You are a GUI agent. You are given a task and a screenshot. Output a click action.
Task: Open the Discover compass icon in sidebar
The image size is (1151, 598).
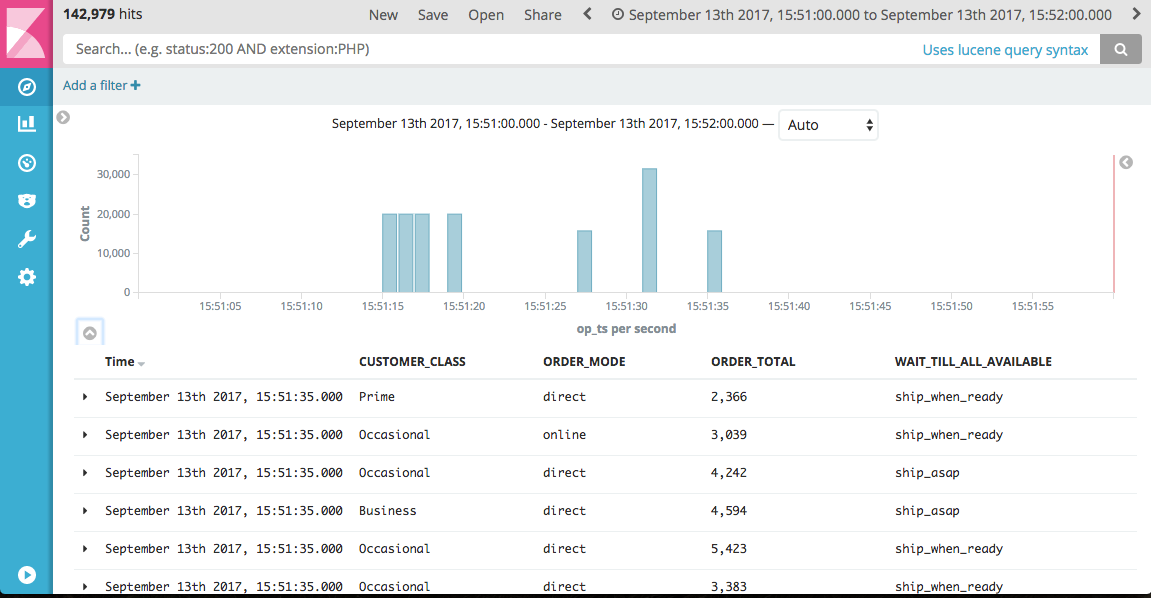(x=27, y=87)
